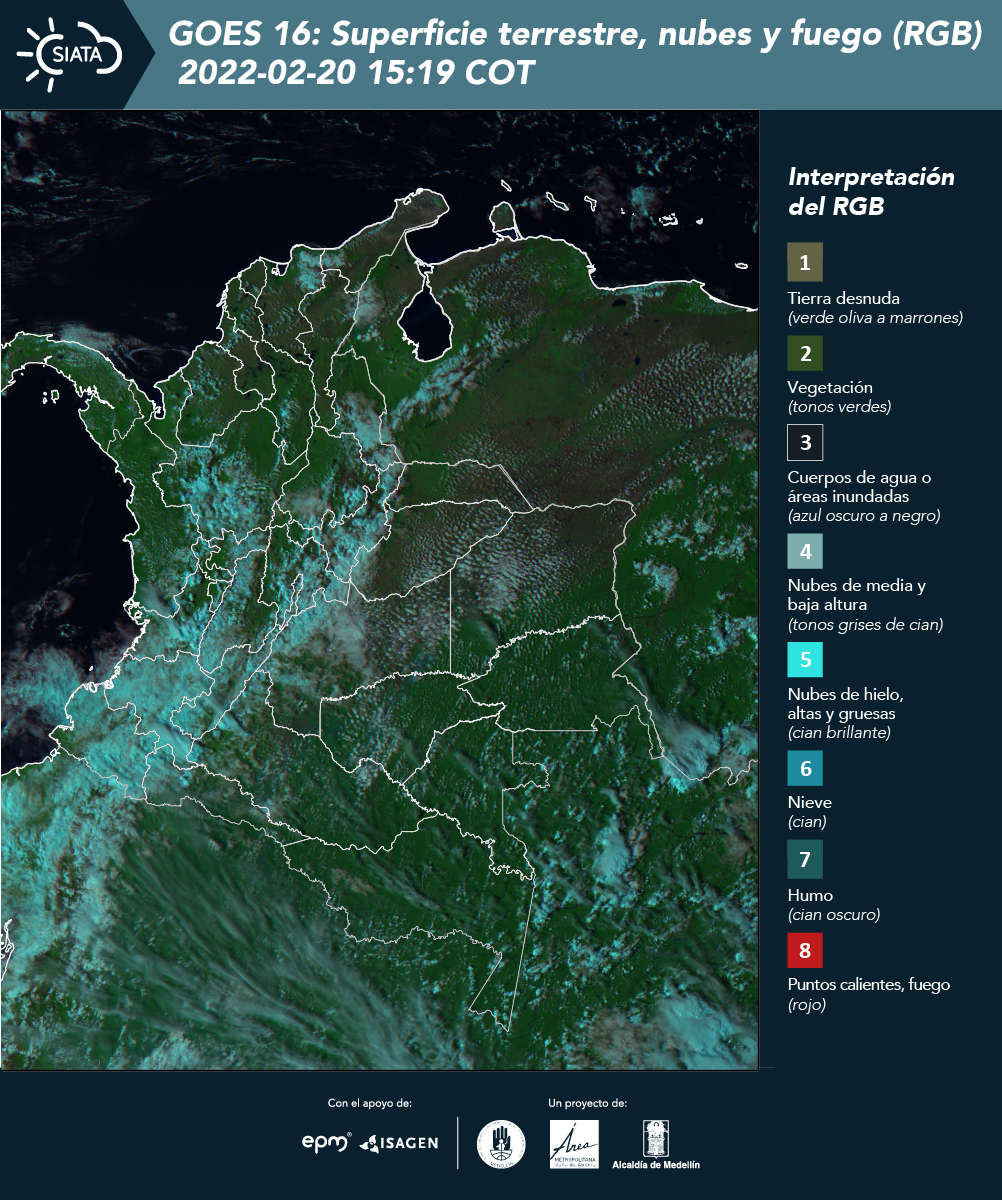Select legend swatch 8 for hot spots

(x=805, y=949)
